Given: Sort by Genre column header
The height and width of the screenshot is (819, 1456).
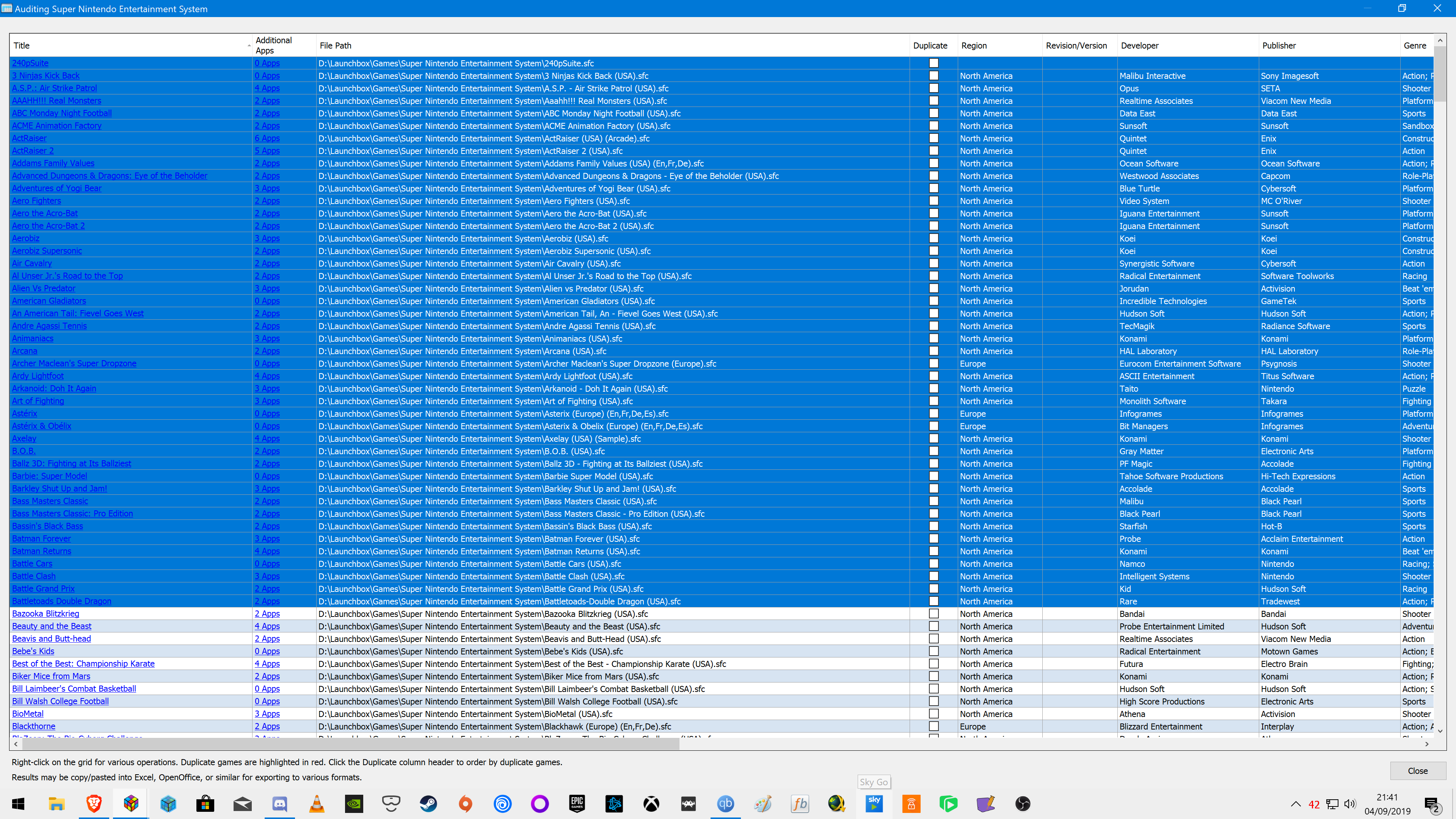Looking at the screenshot, I should 1417,45.
